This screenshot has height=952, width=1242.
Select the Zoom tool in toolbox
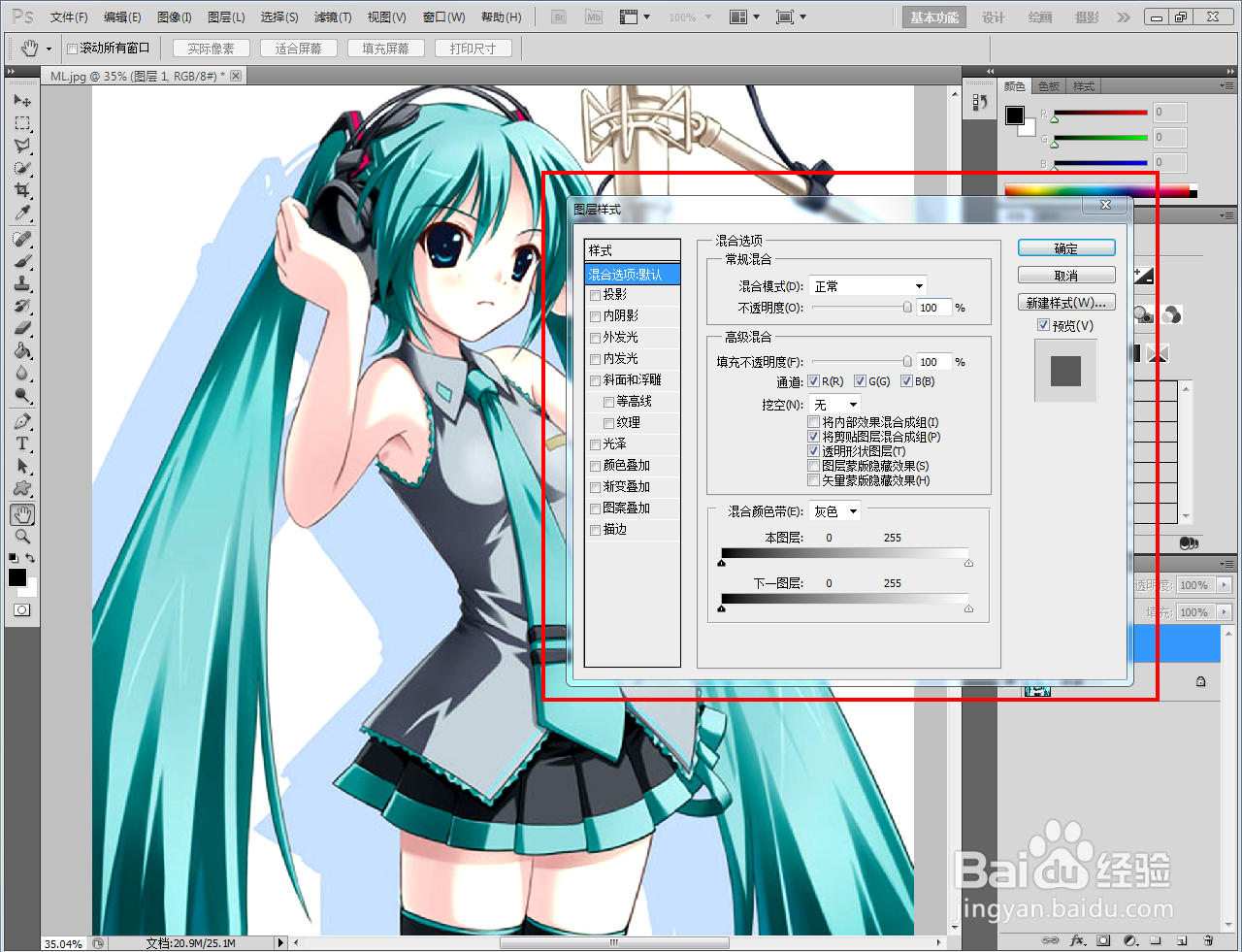click(x=21, y=537)
